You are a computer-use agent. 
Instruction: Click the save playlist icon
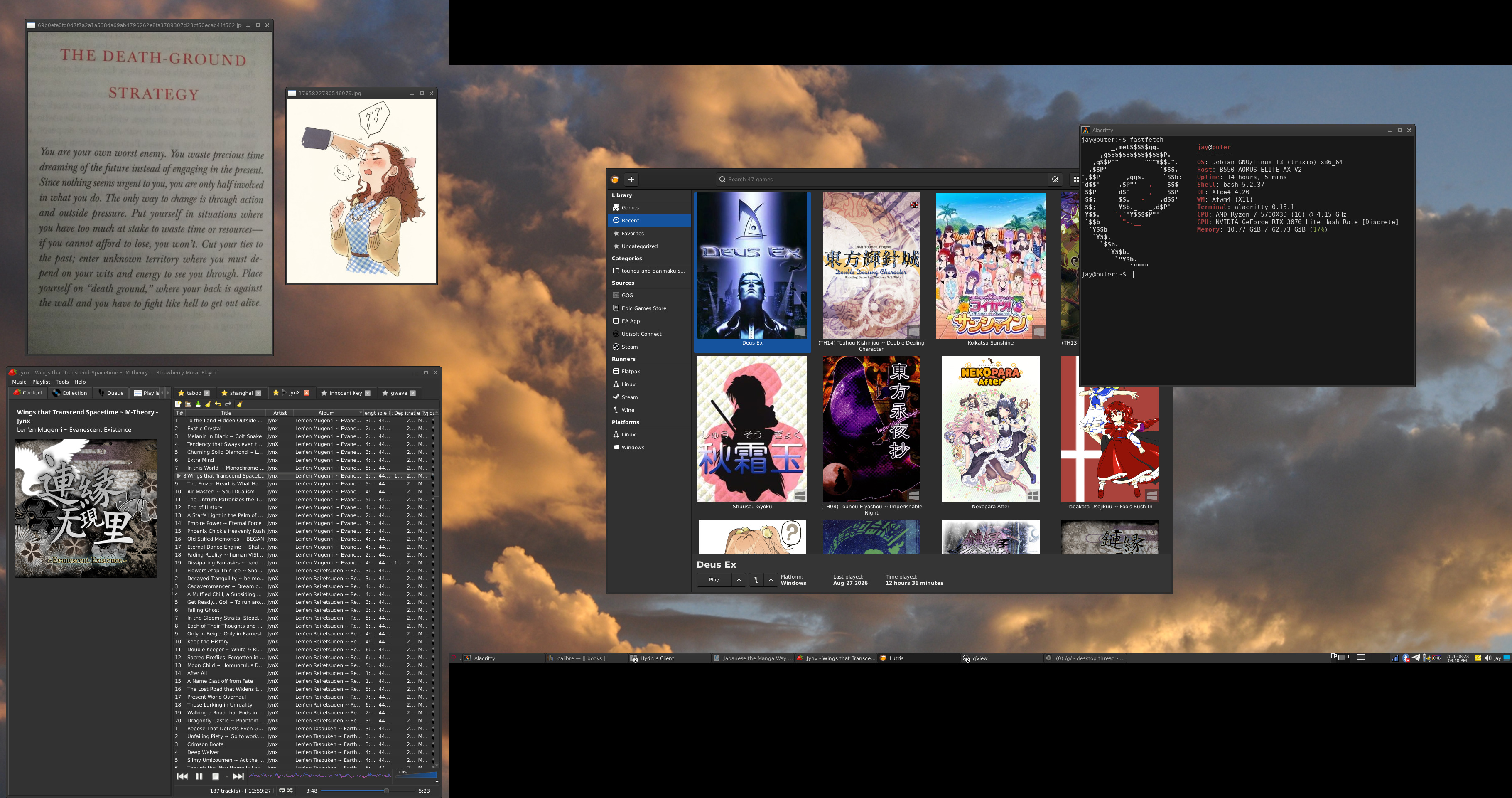[x=198, y=404]
